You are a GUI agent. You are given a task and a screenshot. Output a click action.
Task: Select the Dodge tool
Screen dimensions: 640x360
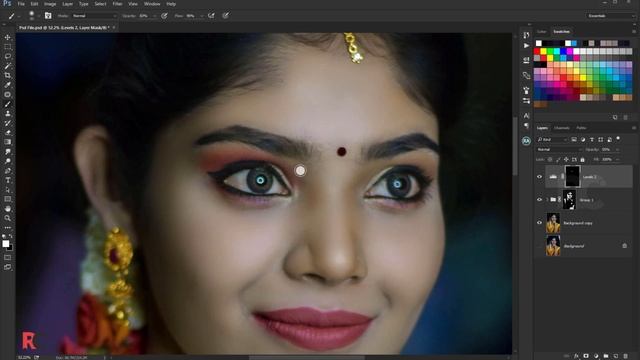tap(8, 161)
